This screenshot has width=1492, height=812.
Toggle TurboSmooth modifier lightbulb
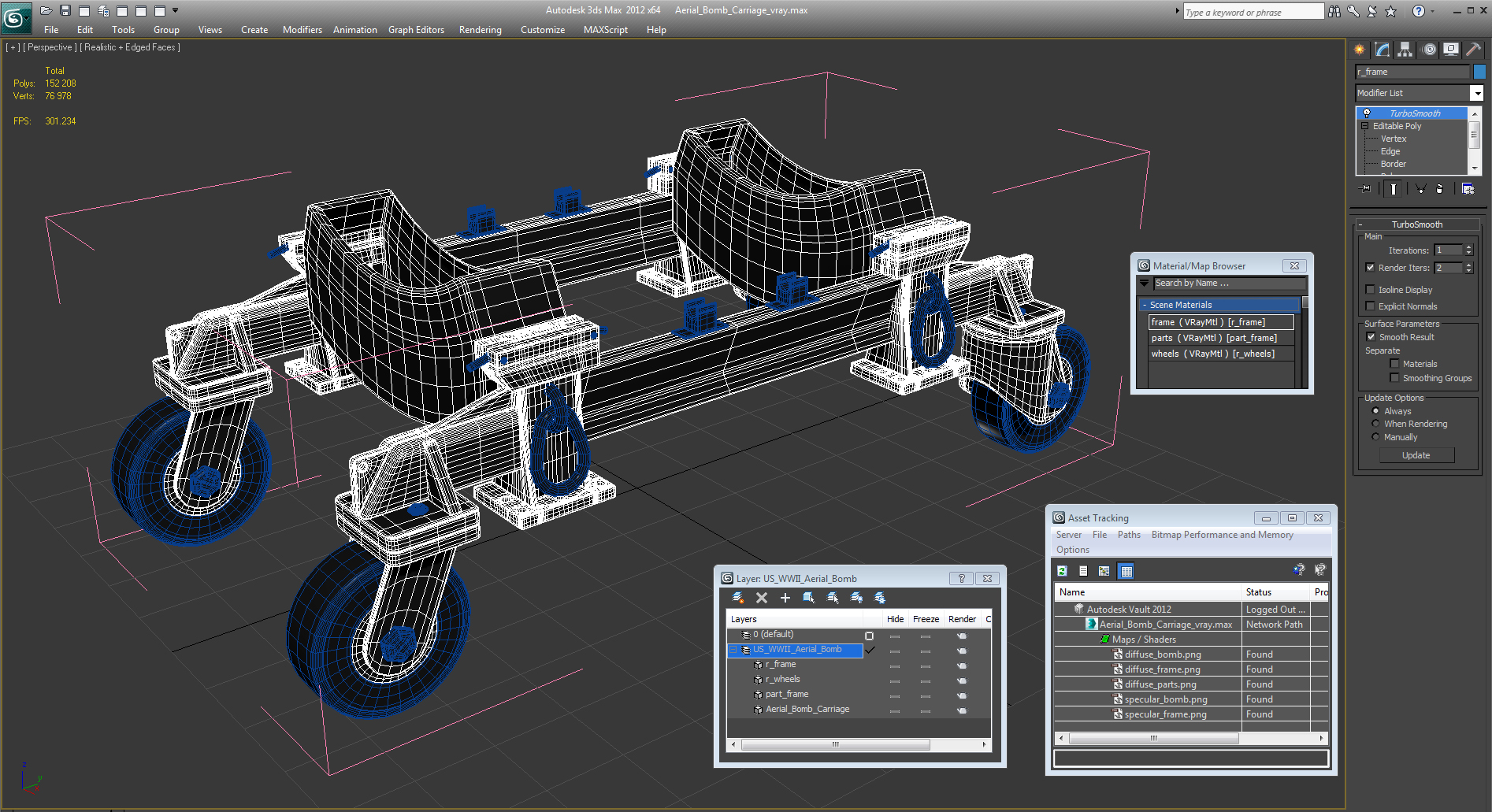[x=1367, y=113]
